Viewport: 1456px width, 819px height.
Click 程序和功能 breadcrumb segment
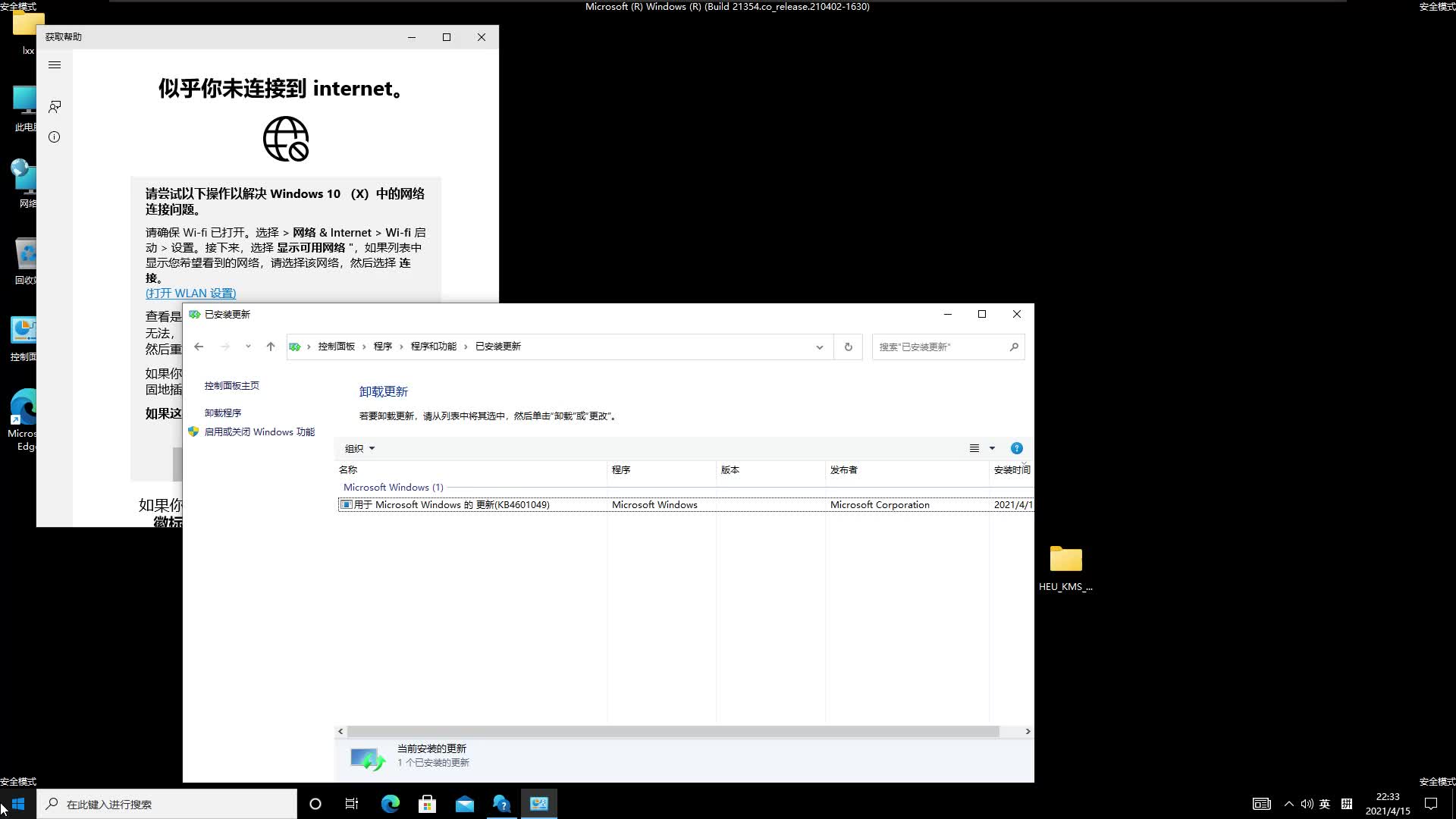coord(434,347)
